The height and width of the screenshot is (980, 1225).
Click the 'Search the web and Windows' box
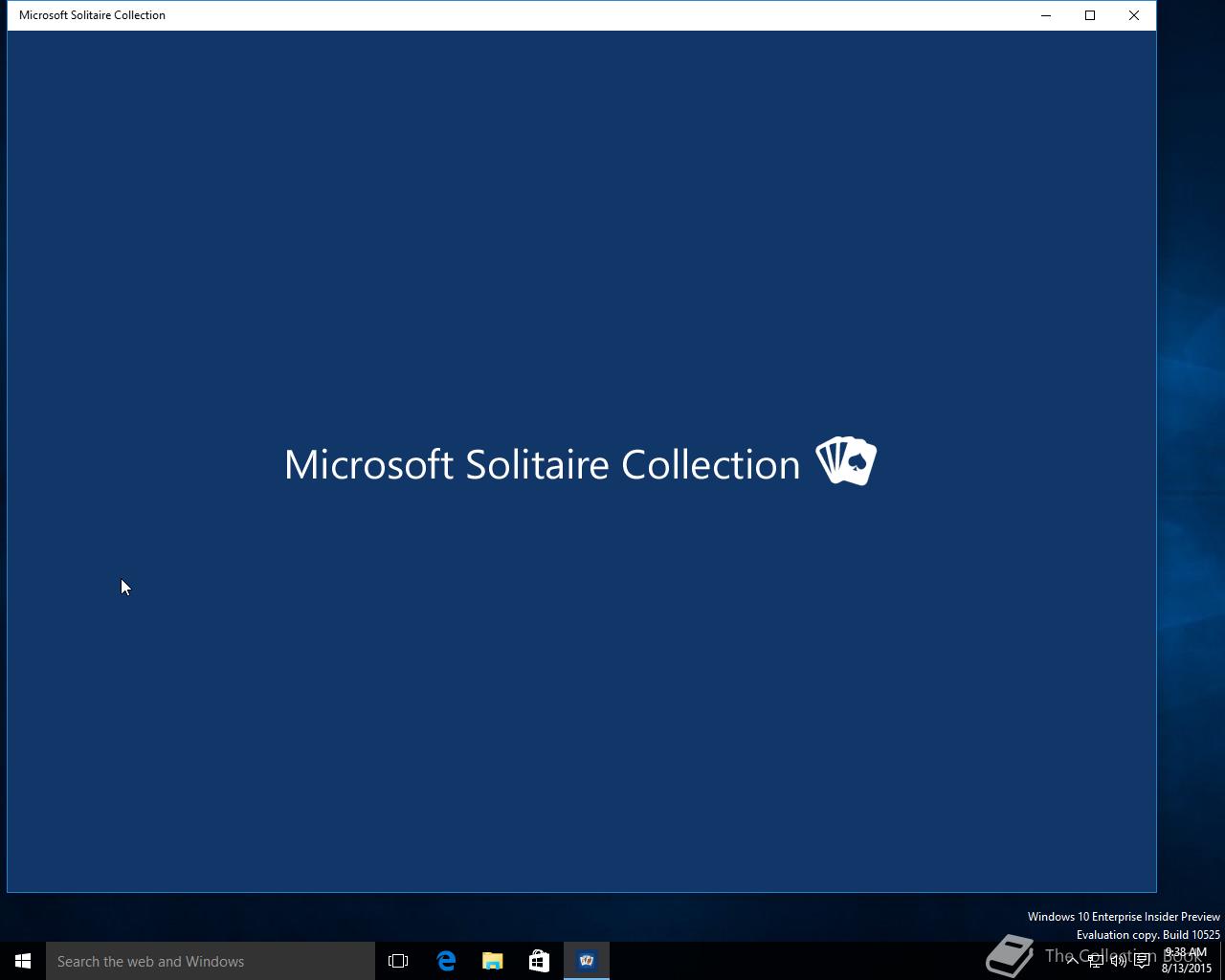[x=211, y=961]
